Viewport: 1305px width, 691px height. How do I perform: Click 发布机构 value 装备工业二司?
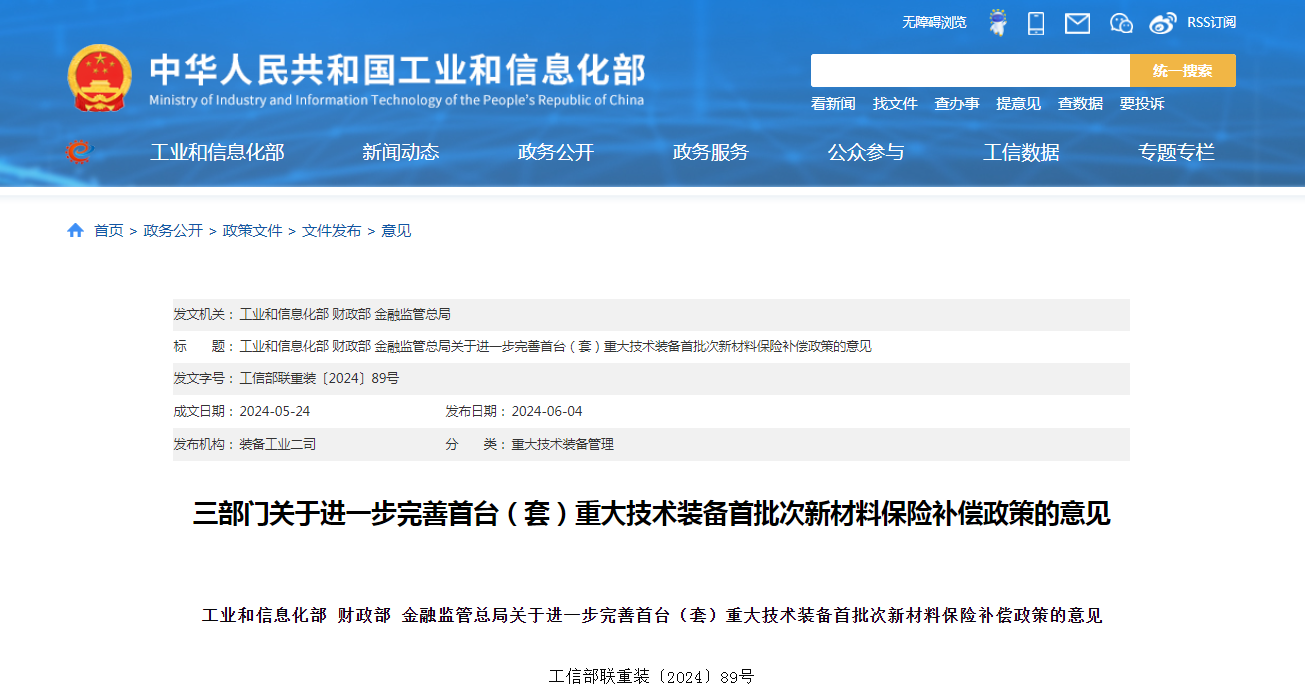coord(278,444)
